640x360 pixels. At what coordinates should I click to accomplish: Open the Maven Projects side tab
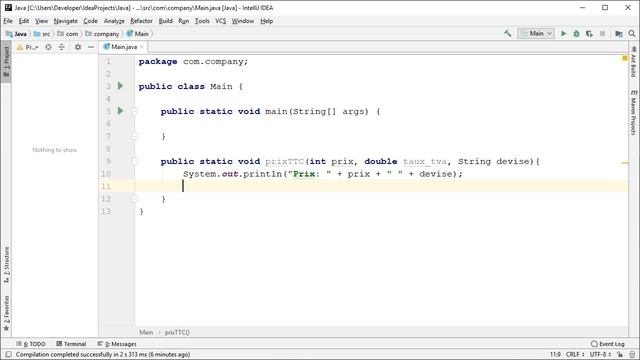click(x=633, y=112)
